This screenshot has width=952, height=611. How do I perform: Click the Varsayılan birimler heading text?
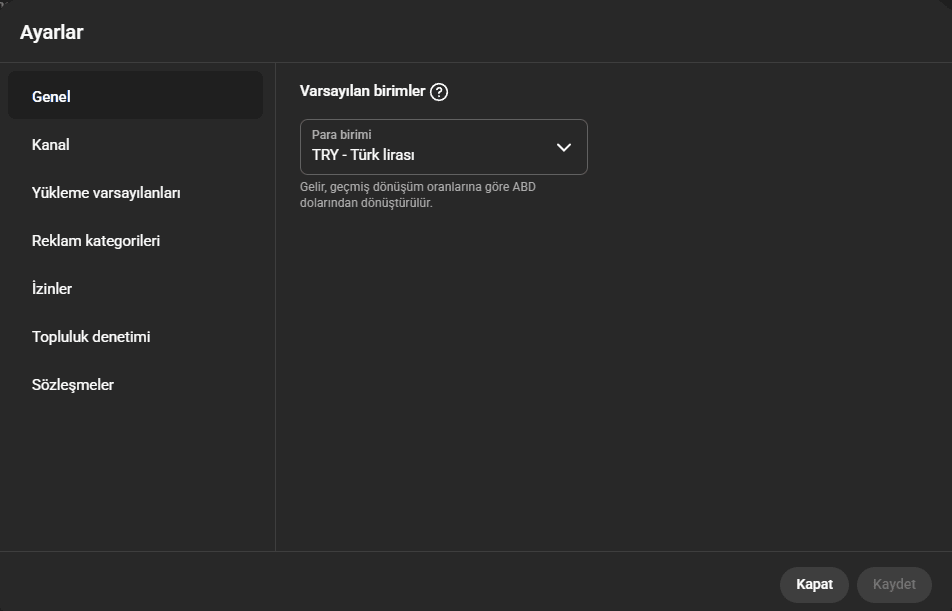click(x=362, y=92)
